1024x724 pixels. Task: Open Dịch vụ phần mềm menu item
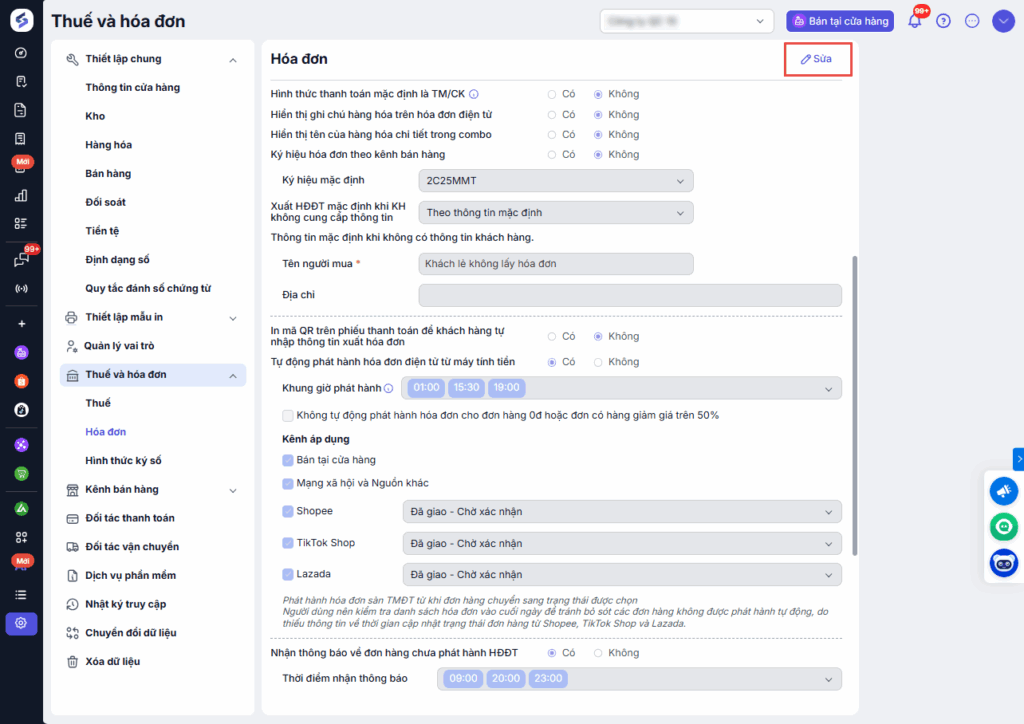(131, 576)
